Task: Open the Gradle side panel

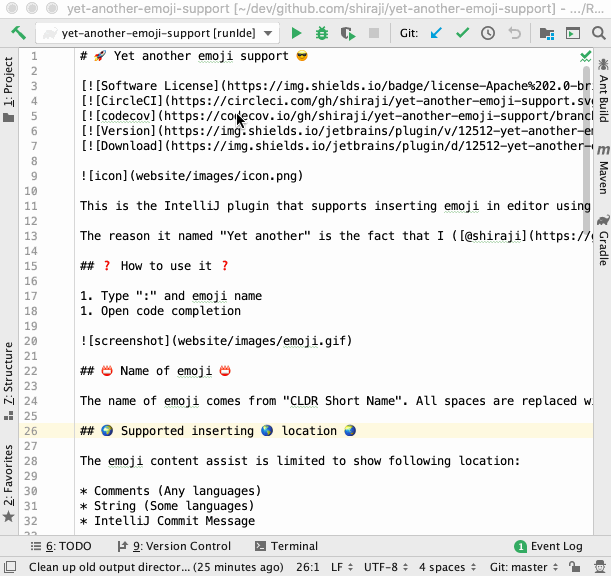Action: (x=603, y=240)
